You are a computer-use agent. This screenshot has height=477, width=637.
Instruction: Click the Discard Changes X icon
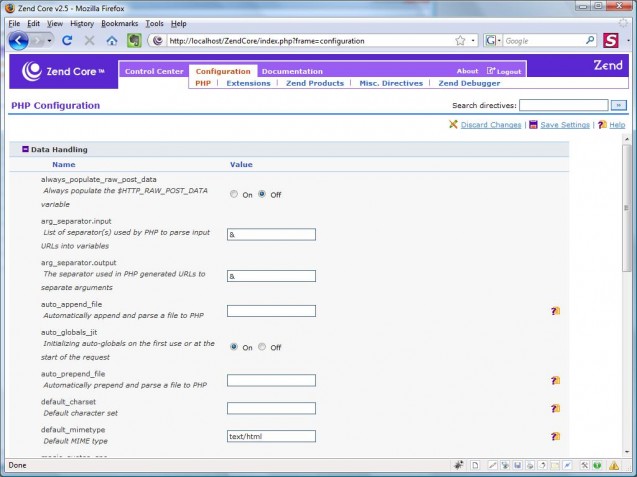tap(453, 124)
